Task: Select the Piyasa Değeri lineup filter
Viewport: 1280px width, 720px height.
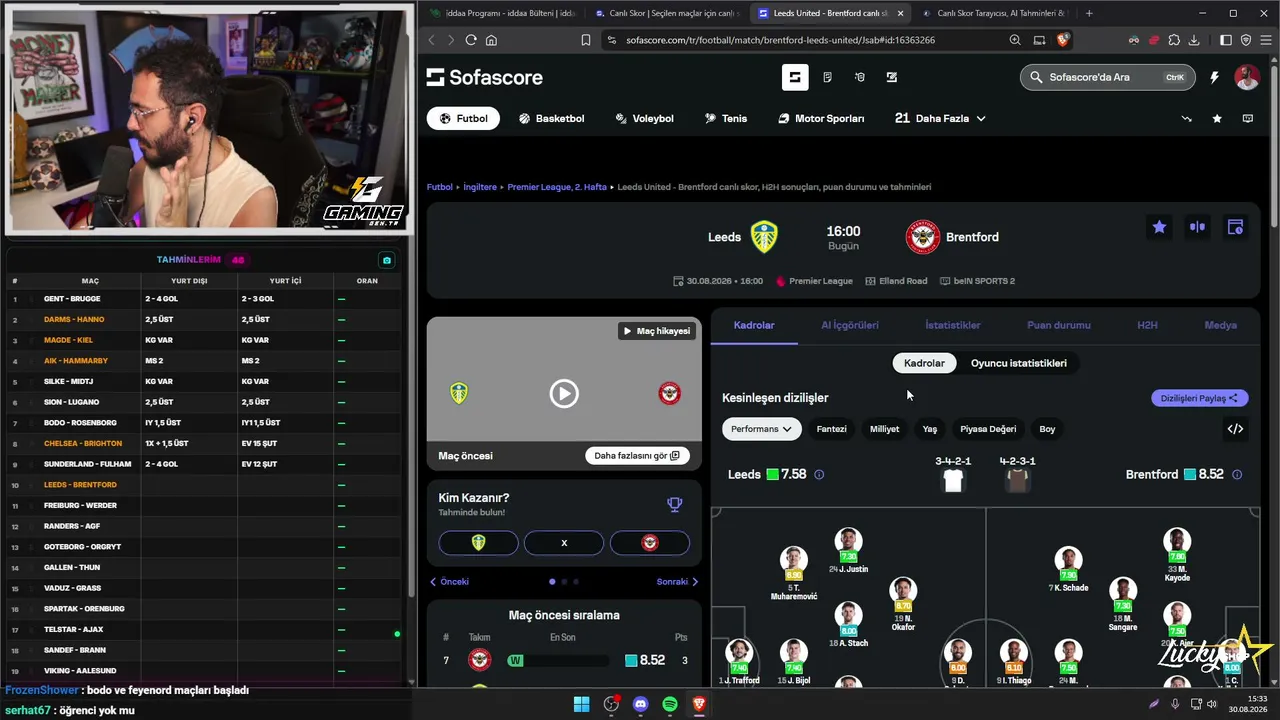Action: click(x=988, y=429)
